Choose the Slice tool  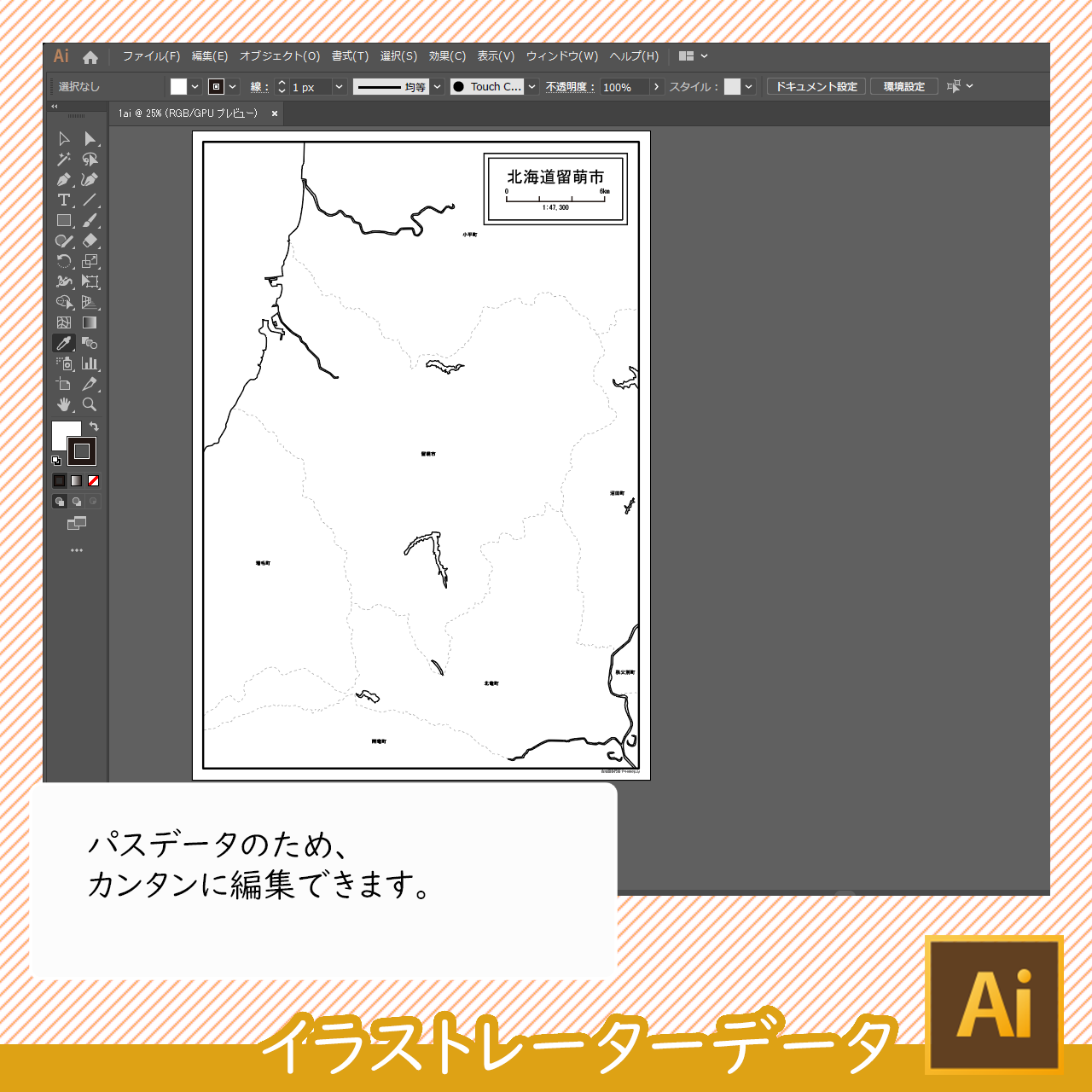pos(90,384)
